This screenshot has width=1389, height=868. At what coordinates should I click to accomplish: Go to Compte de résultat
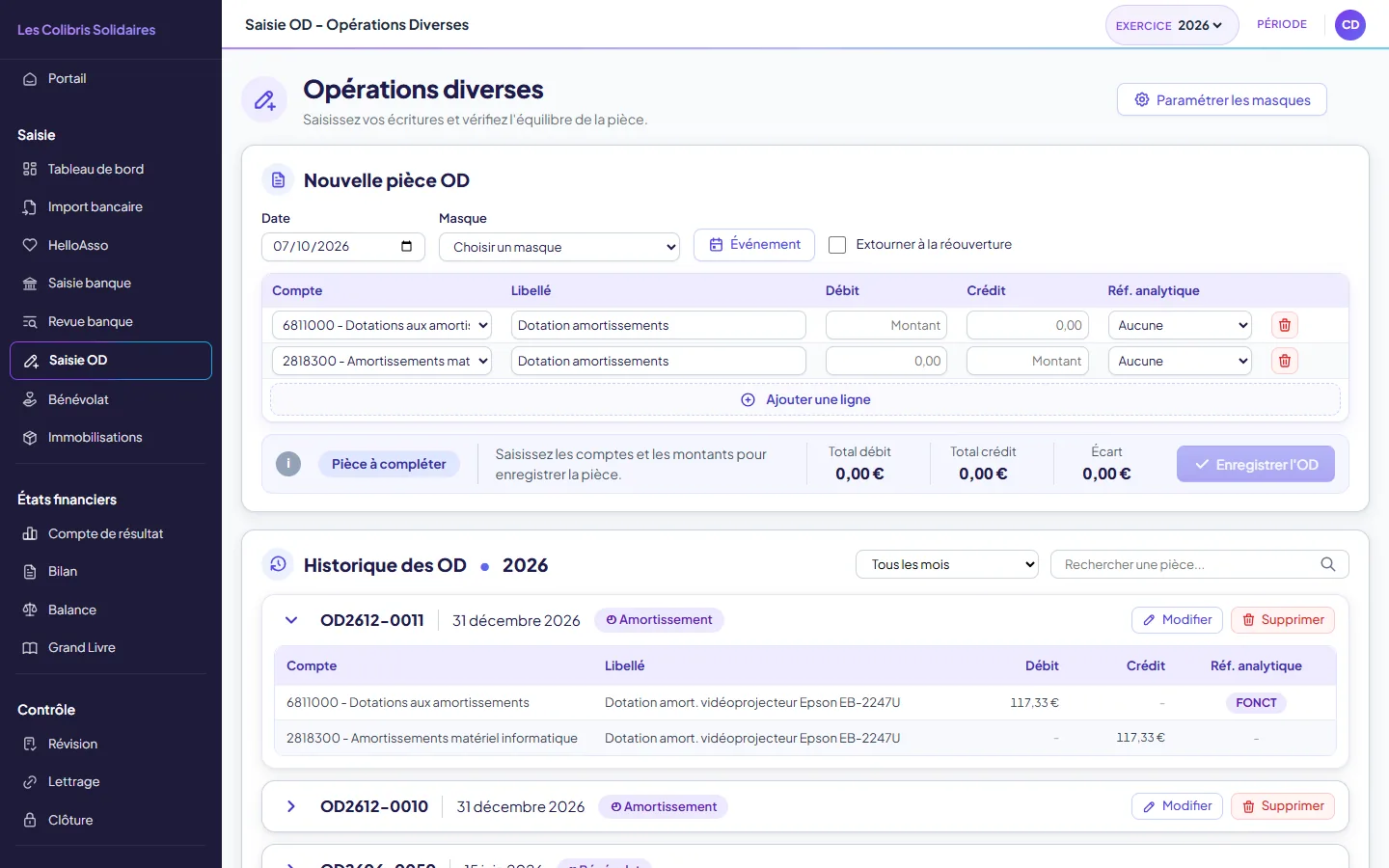[111, 533]
